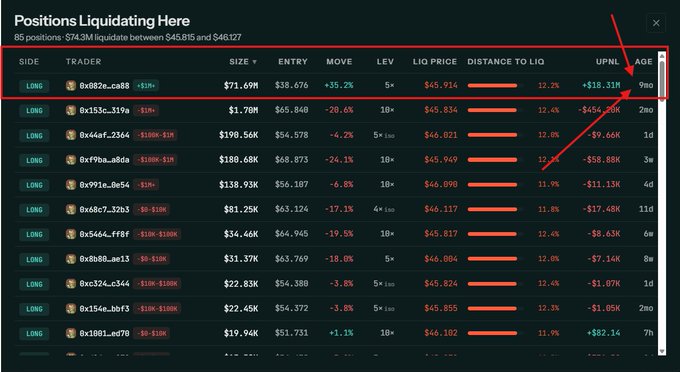Click avatar icon of trader 0x1001…ed70
The width and height of the screenshot is (680, 372).
[x=71, y=333]
